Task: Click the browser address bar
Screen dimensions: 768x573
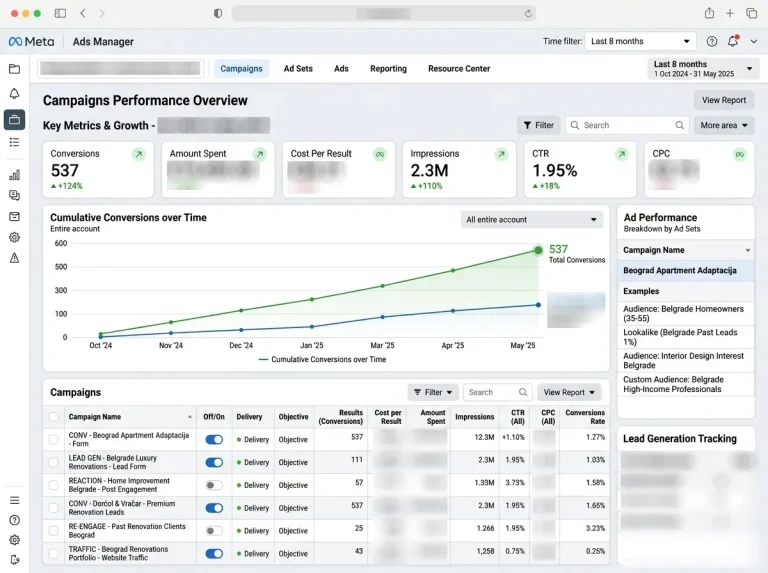Action: click(384, 13)
